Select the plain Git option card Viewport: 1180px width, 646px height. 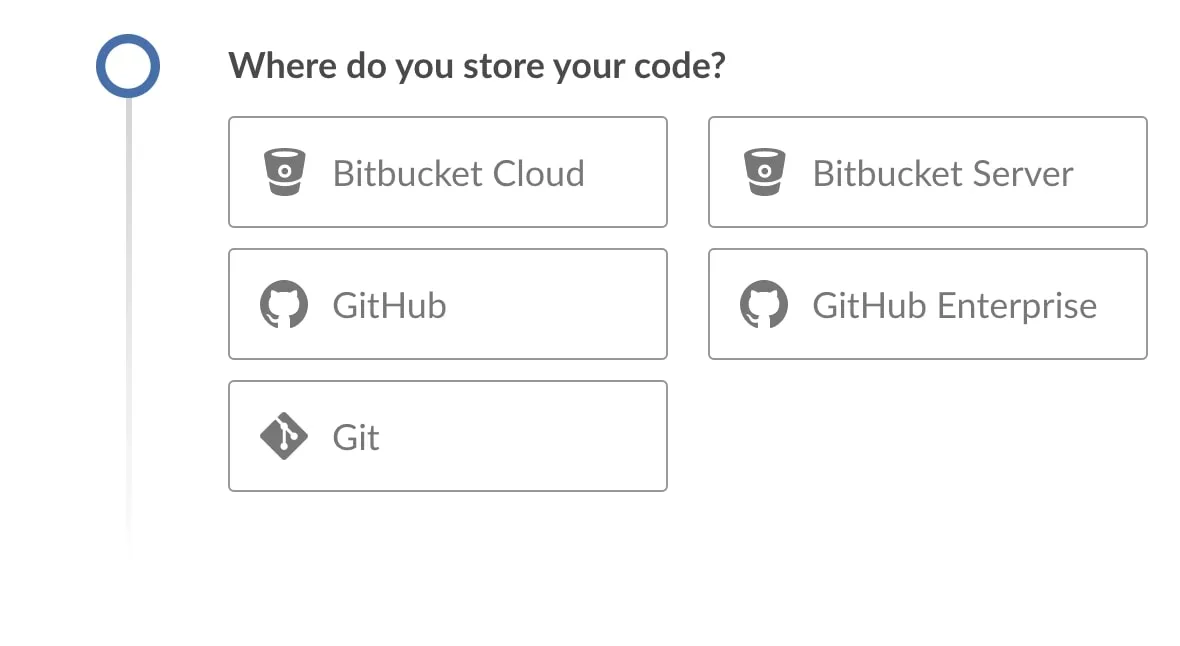coord(448,436)
